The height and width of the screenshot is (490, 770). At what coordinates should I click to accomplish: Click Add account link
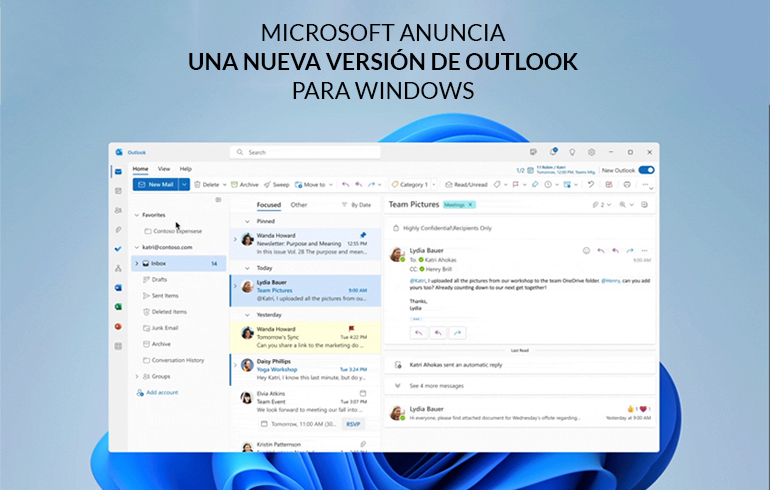[x=157, y=393]
